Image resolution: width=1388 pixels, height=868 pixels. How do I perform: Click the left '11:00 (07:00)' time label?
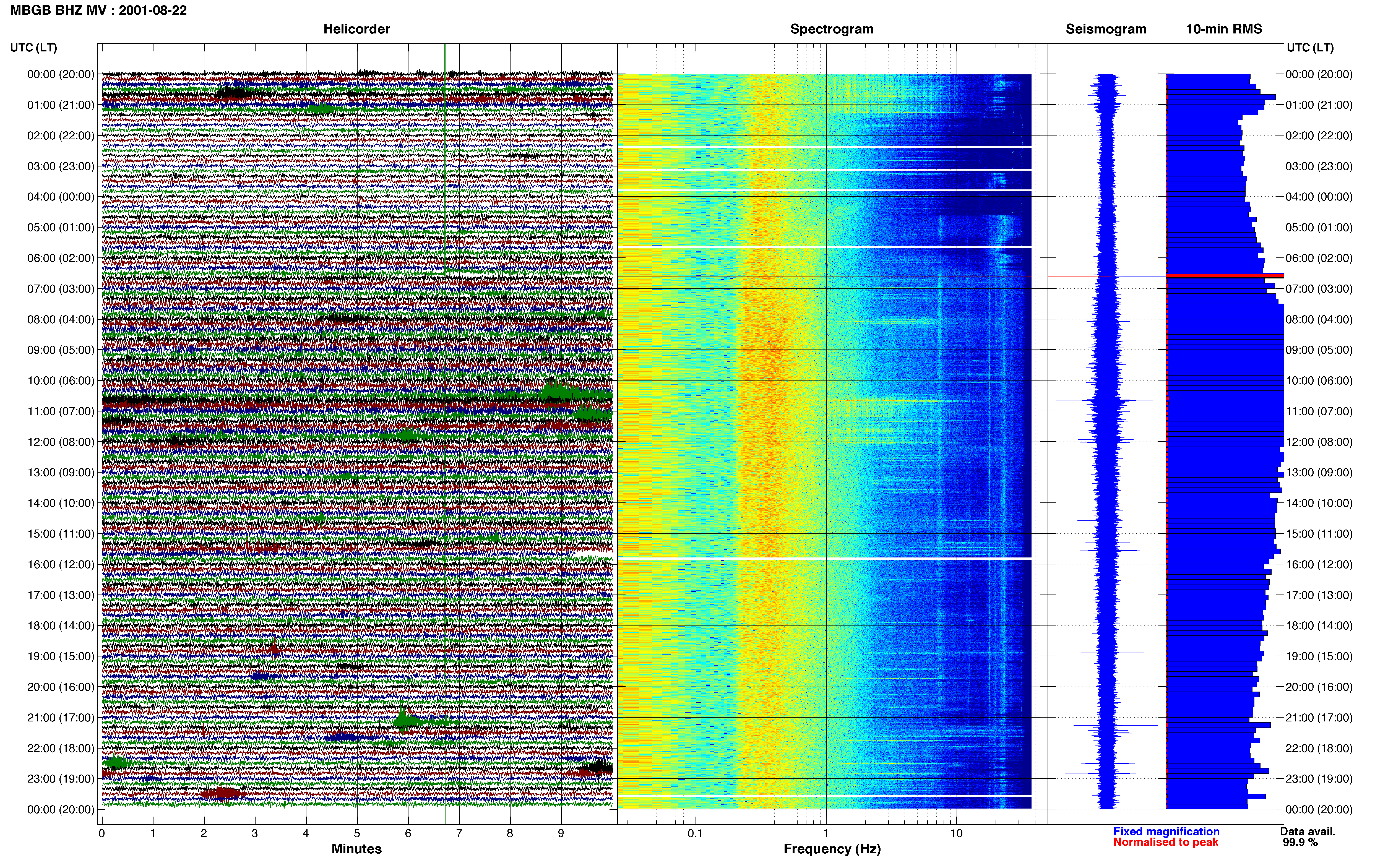click(x=61, y=411)
